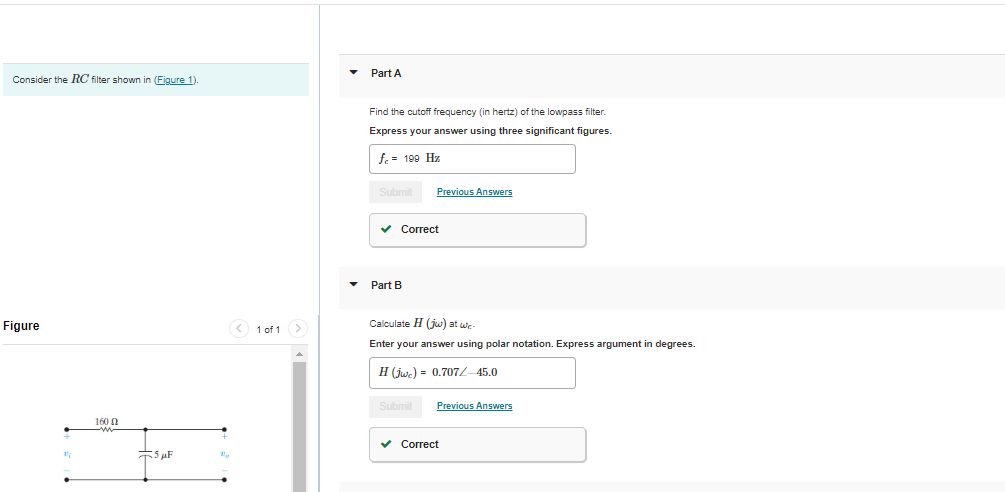Click the previous figure arrow icon

(238, 329)
